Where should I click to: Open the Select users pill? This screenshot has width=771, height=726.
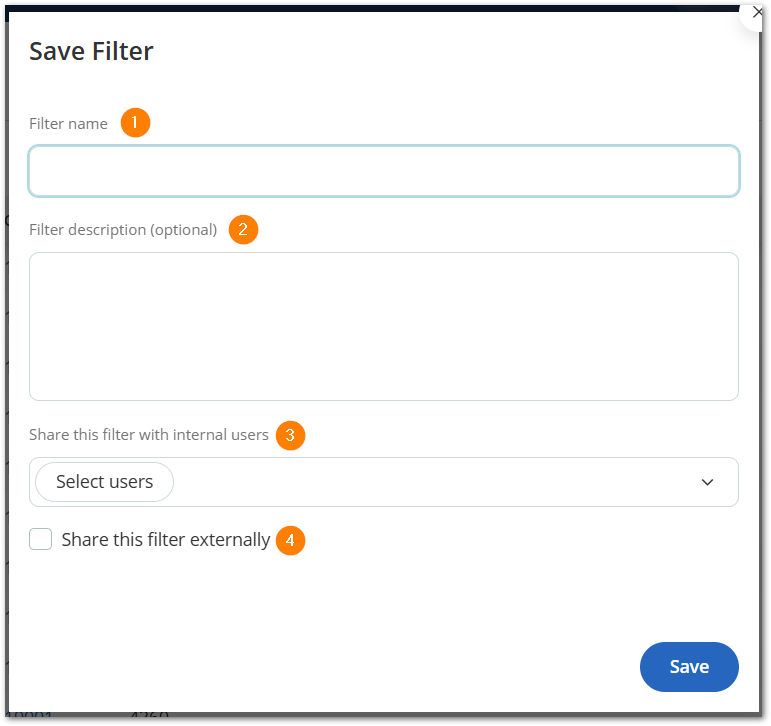104,482
